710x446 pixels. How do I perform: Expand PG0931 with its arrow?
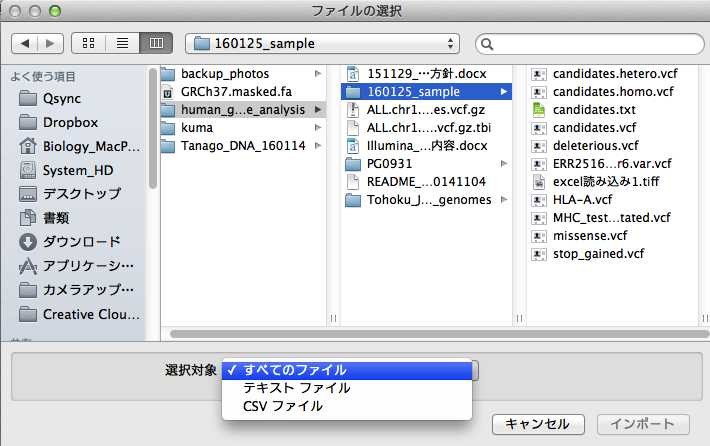(x=504, y=163)
